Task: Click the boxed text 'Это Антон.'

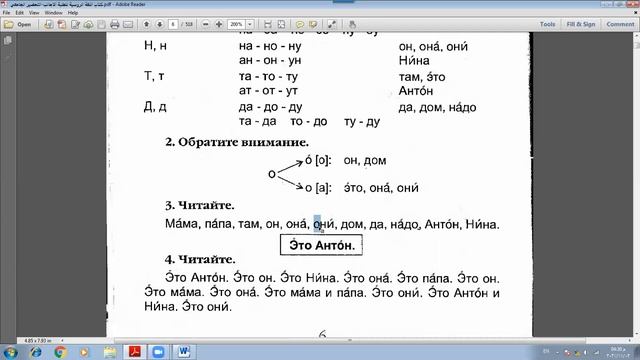Action: (x=321, y=245)
